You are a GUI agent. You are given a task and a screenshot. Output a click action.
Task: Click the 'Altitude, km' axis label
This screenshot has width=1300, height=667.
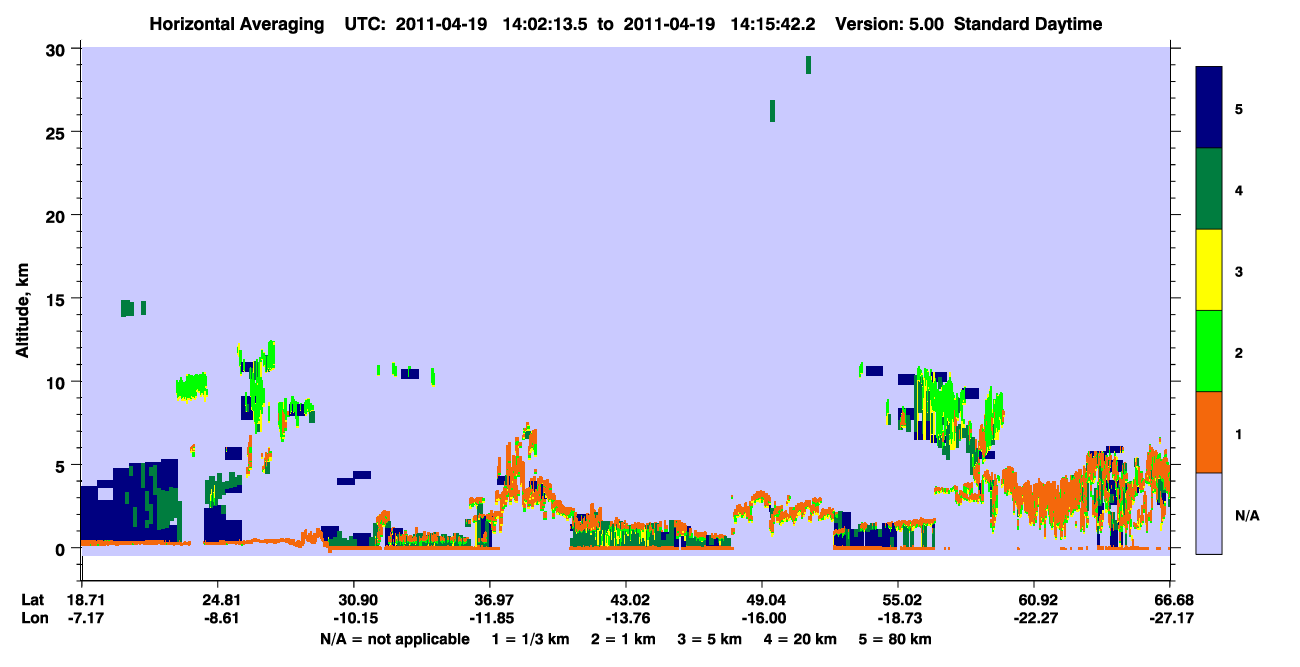click(22, 309)
